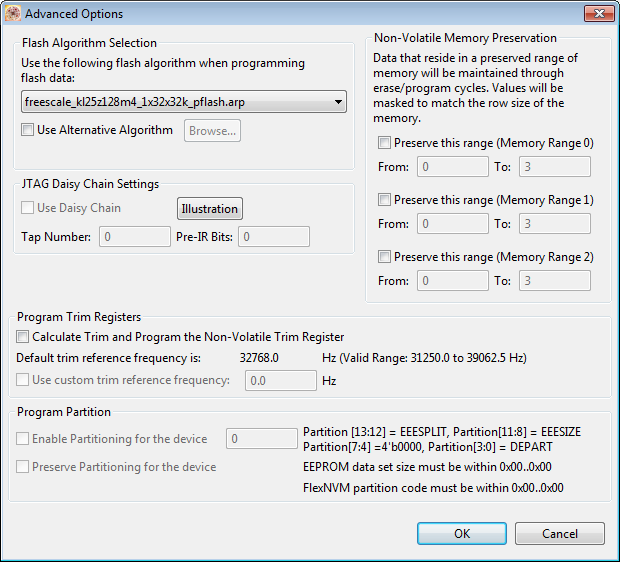Image resolution: width=620 pixels, height=562 pixels.
Task: Click the Memory Range 0 To field
Action: [x=555, y=167]
